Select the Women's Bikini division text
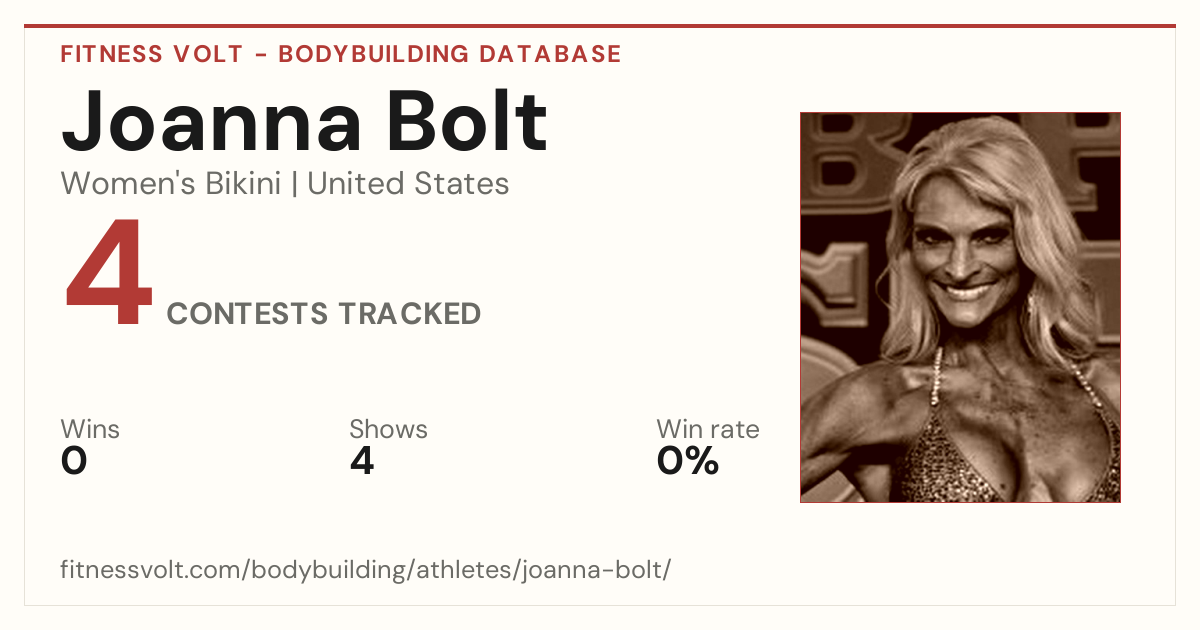The height and width of the screenshot is (630, 1200). point(171,184)
